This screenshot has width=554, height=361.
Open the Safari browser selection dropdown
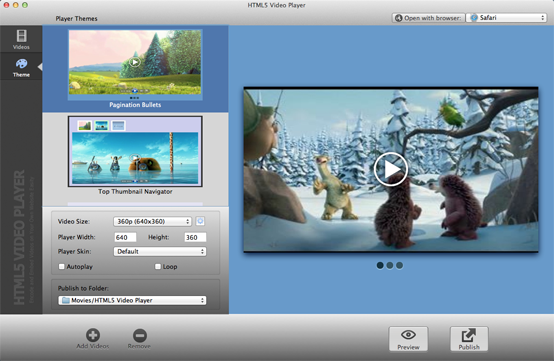507,18
